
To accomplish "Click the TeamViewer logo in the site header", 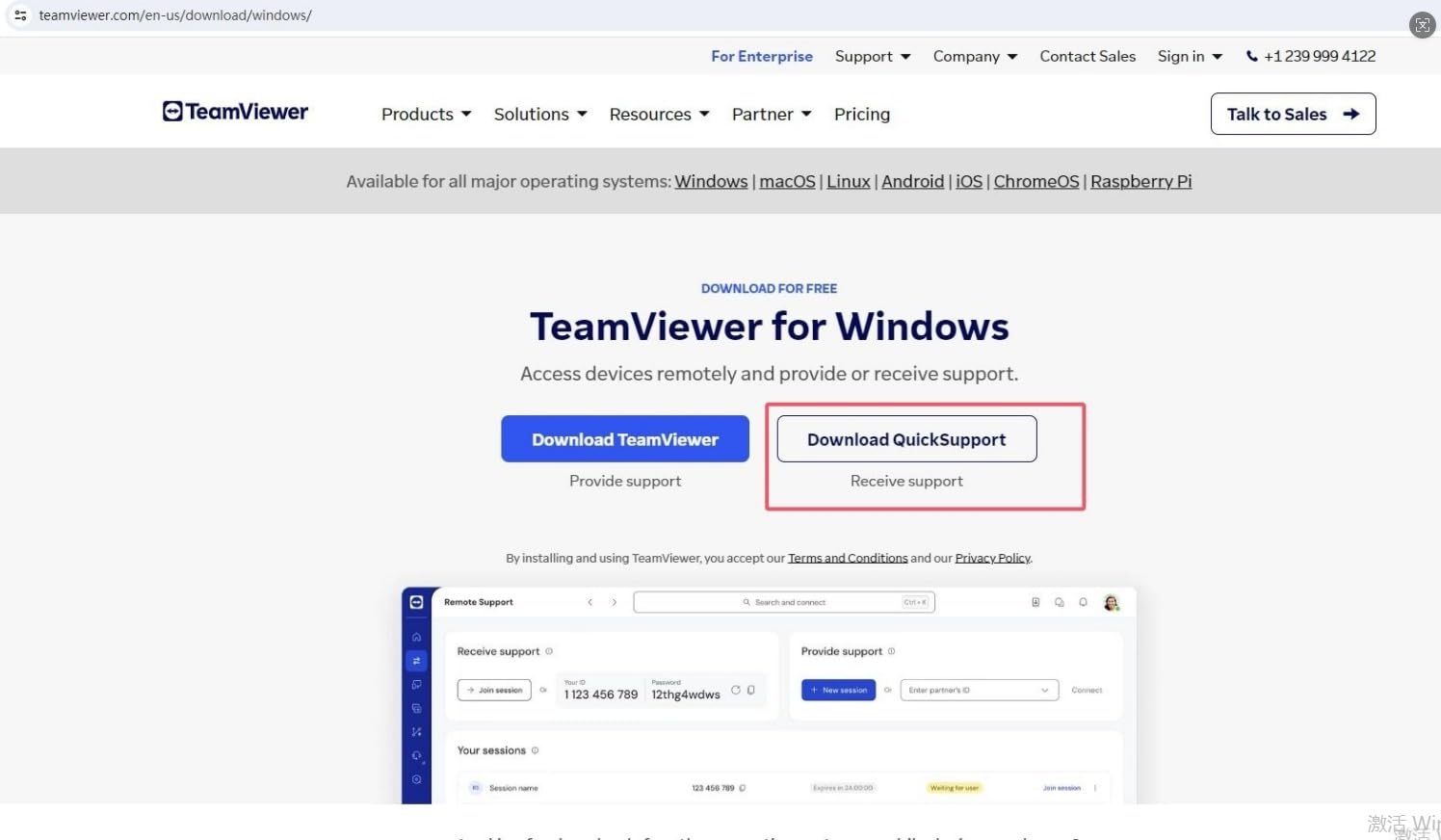I will [235, 112].
